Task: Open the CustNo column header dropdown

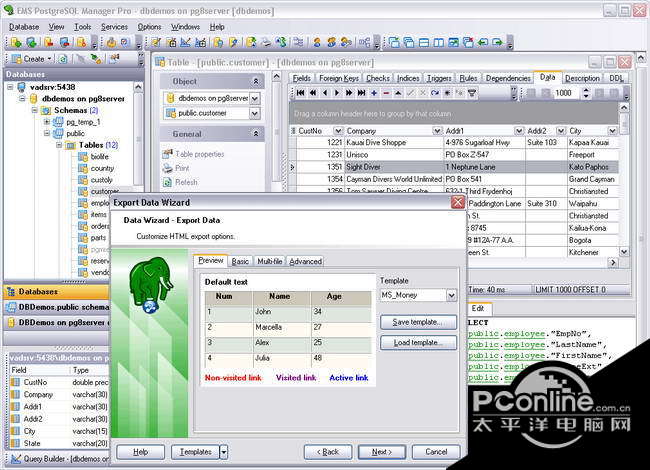Action: point(338,131)
